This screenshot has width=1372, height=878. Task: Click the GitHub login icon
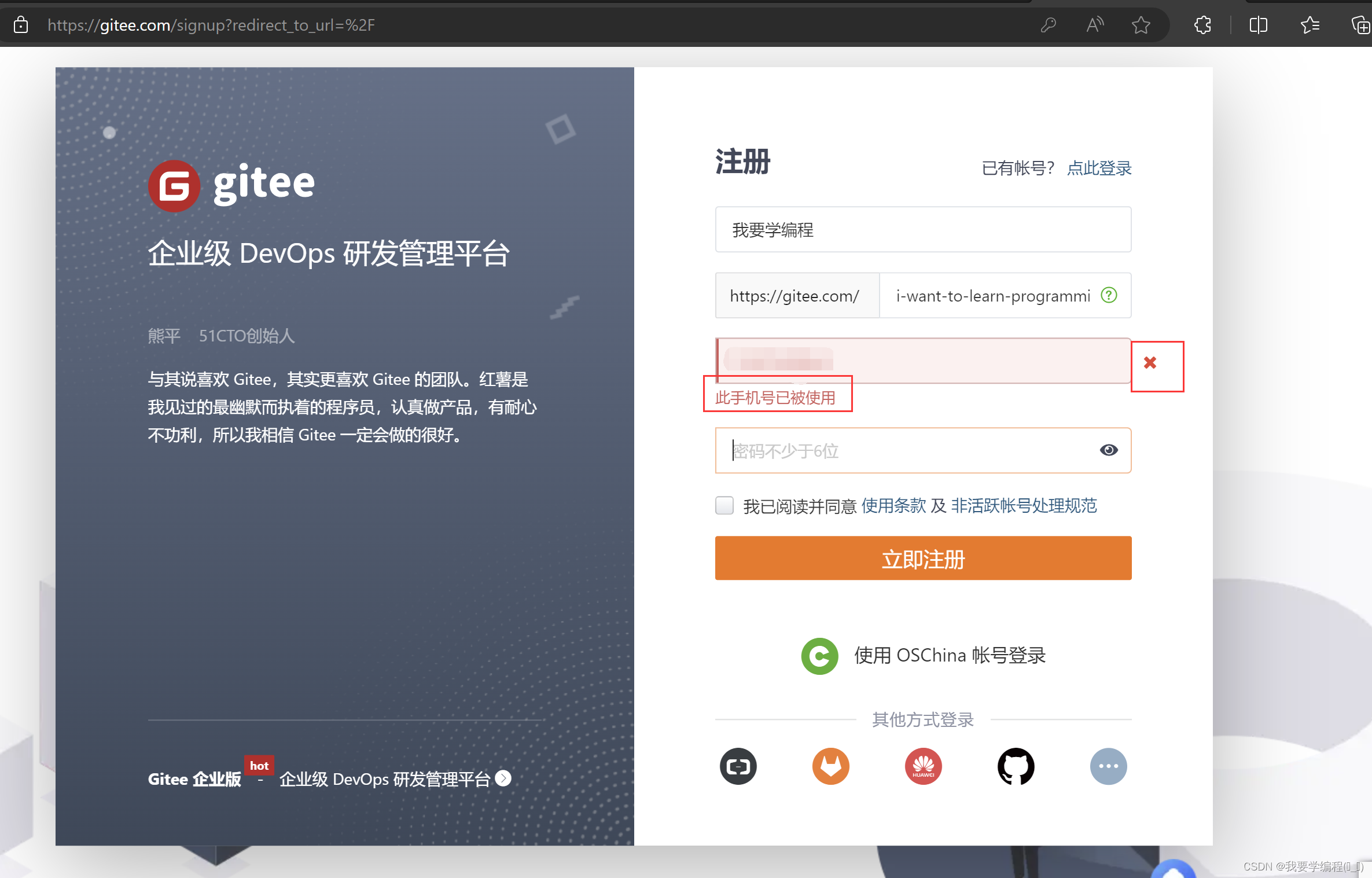(1016, 766)
